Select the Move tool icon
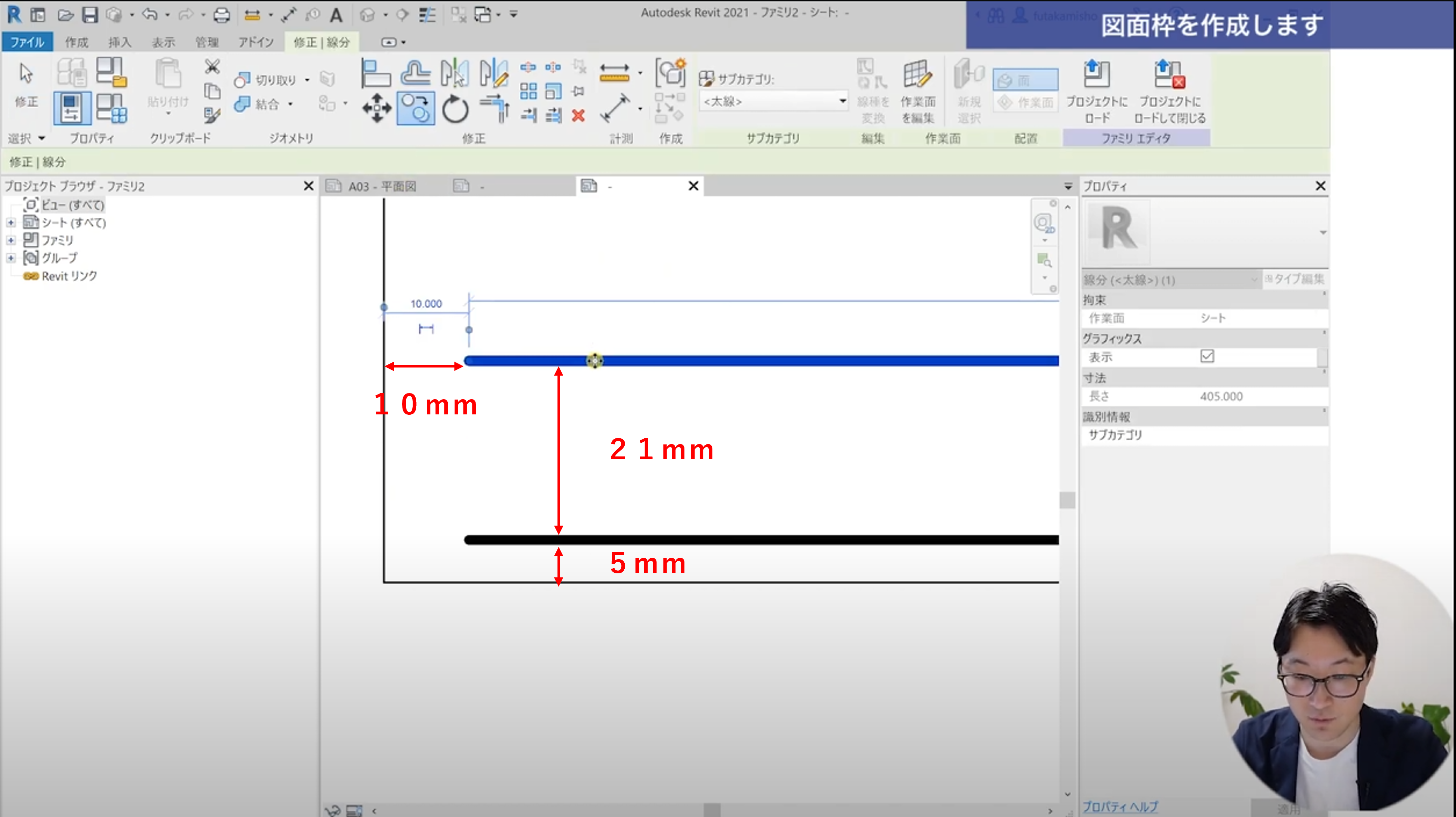The width and height of the screenshot is (1456, 817). tap(376, 108)
